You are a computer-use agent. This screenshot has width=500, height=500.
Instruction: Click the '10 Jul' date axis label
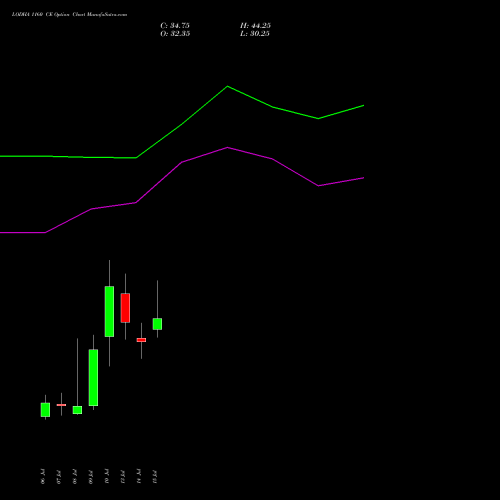[x=107, y=477]
